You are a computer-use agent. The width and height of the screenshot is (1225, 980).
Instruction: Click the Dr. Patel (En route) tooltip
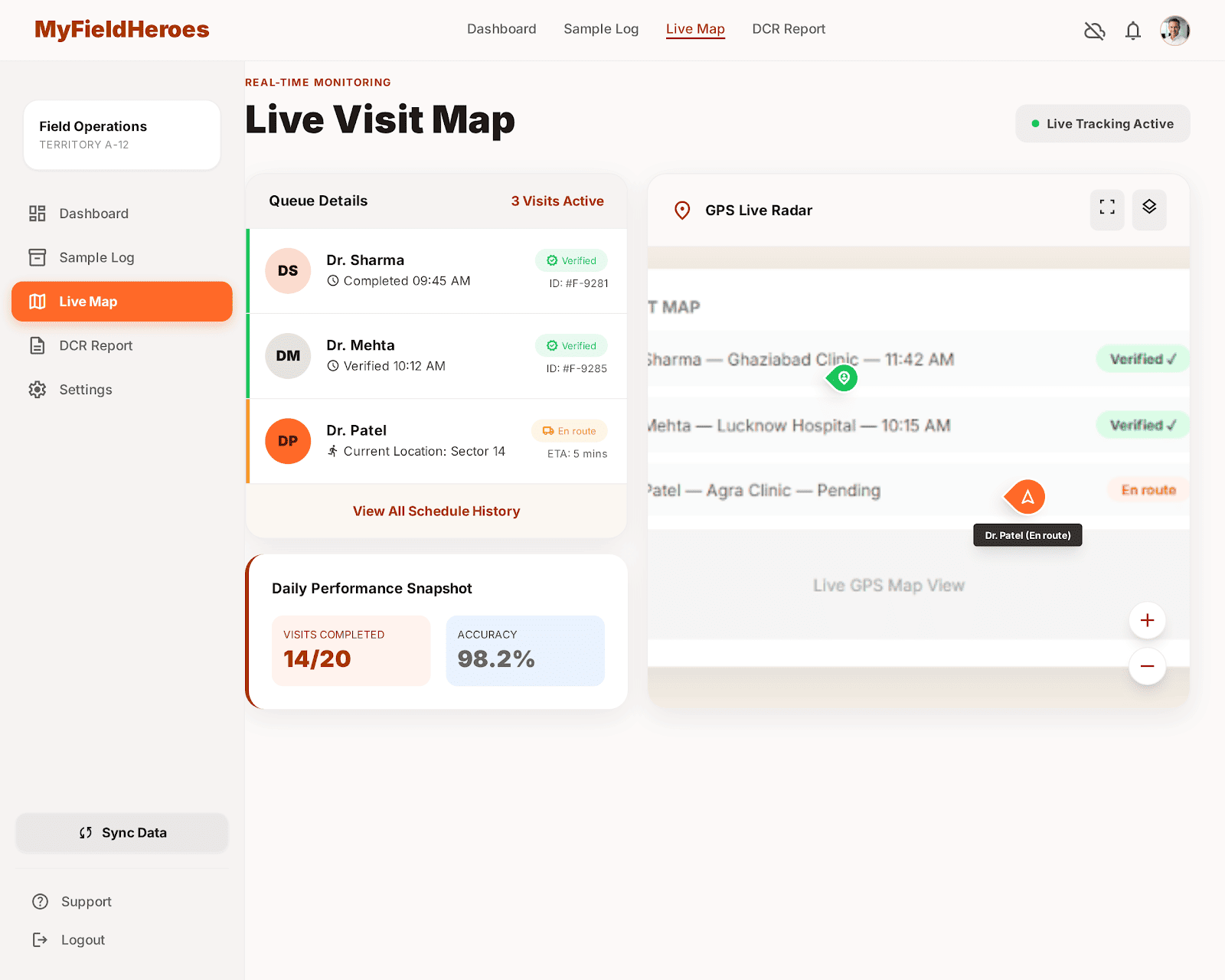click(x=1027, y=535)
